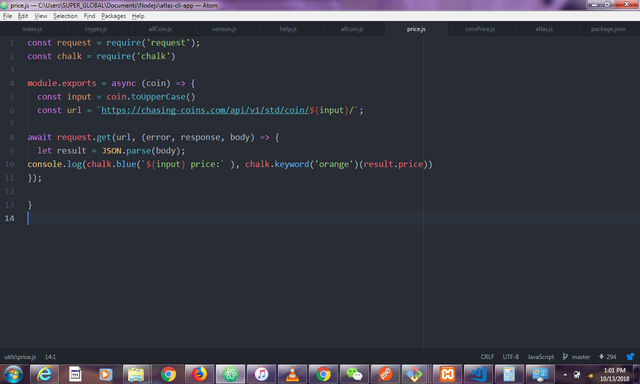Image resolution: width=640 pixels, height=384 pixels.
Task: Open the chasing-coins.com API URL link
Action: (x=205, y=110)
